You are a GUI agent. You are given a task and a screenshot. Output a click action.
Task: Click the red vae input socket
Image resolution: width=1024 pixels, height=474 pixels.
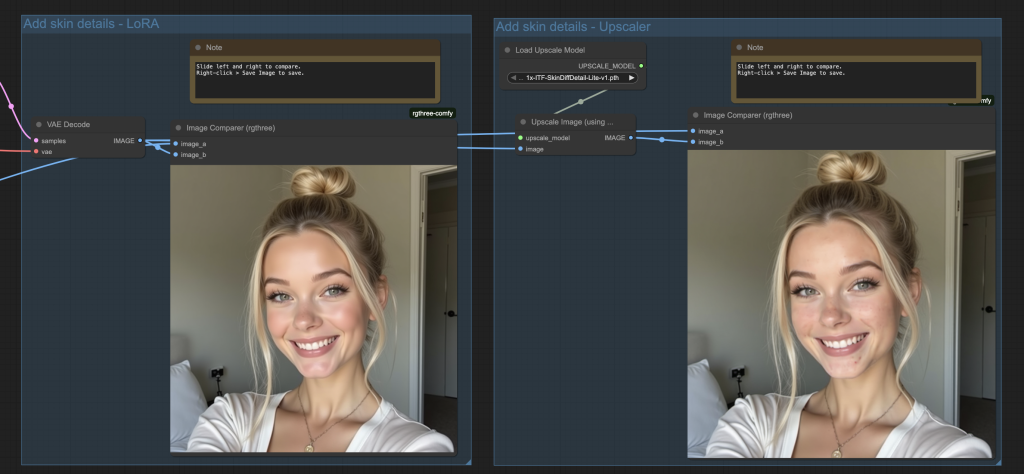(x=37, y=152)
